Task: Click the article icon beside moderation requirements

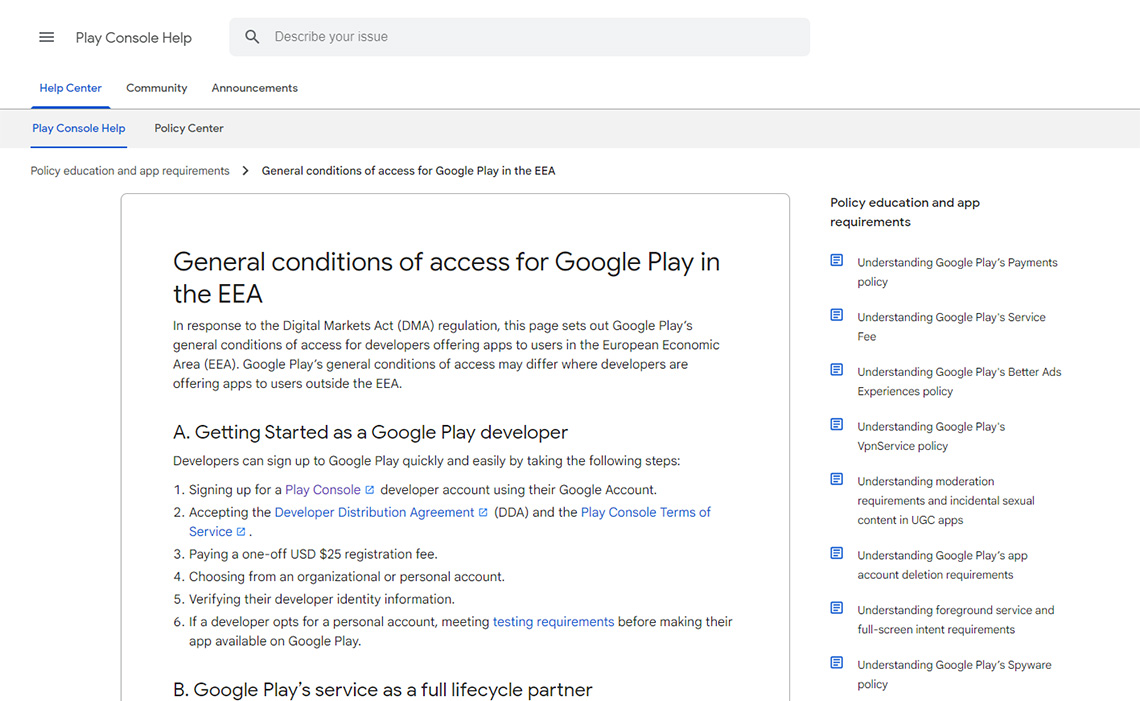Action: tap(837, 478)
